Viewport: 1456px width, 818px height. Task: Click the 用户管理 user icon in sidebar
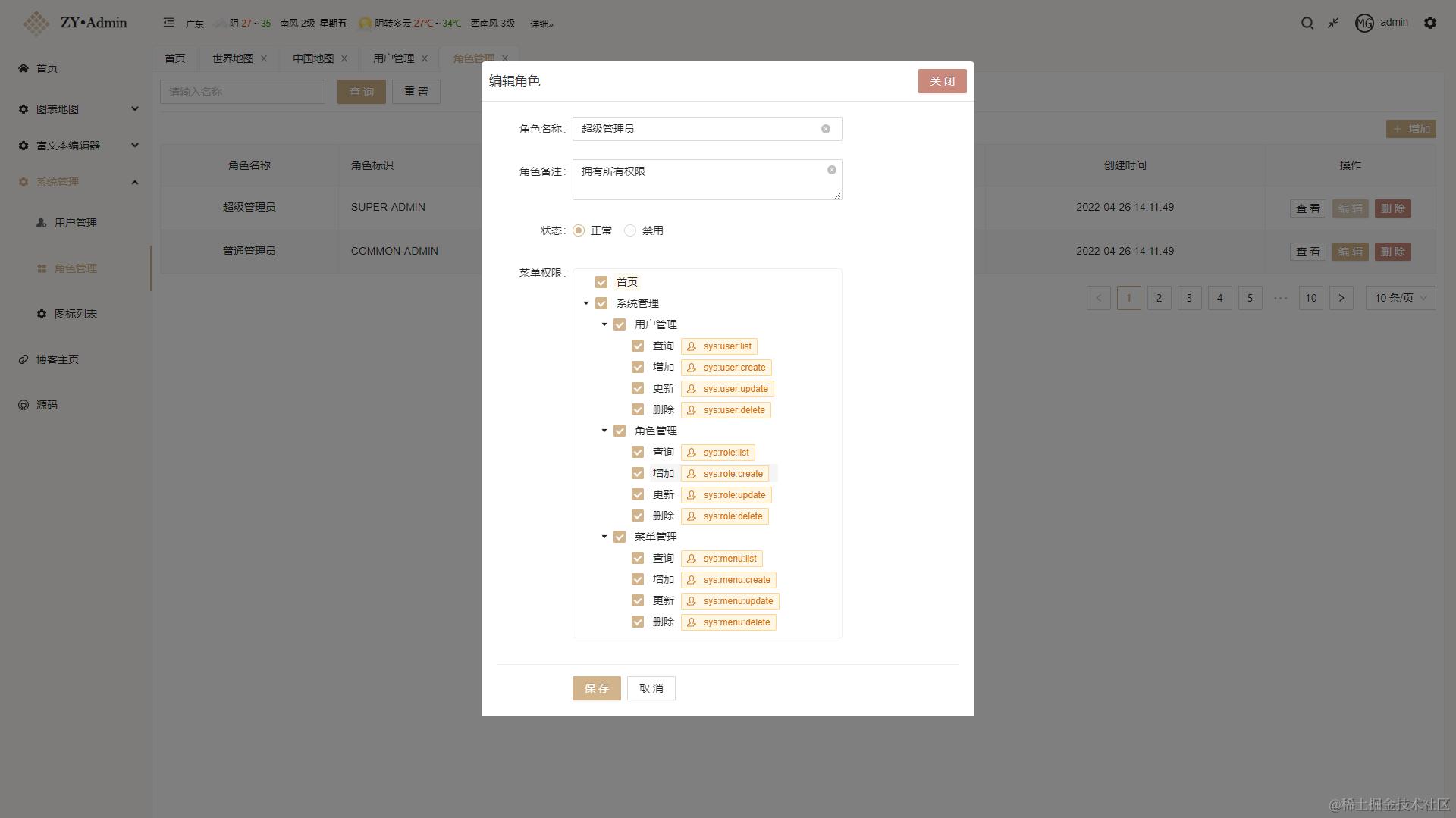coord(40,223)
